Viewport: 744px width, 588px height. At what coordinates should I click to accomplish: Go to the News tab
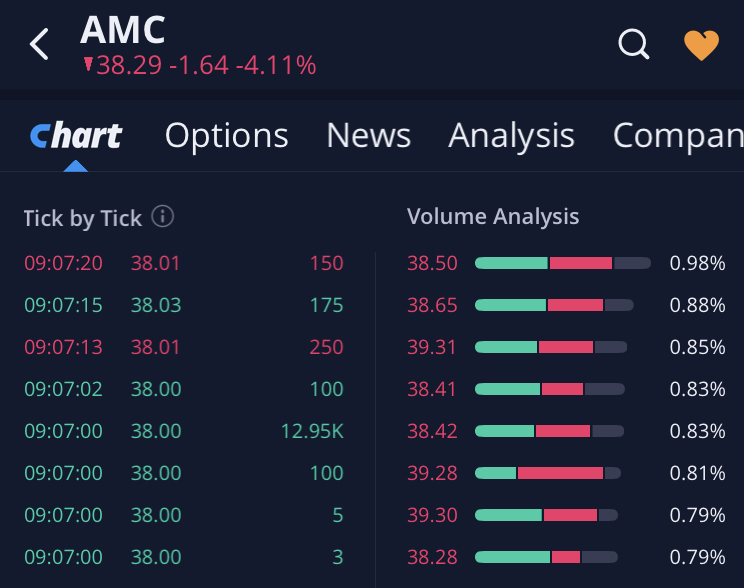[368, 136]
